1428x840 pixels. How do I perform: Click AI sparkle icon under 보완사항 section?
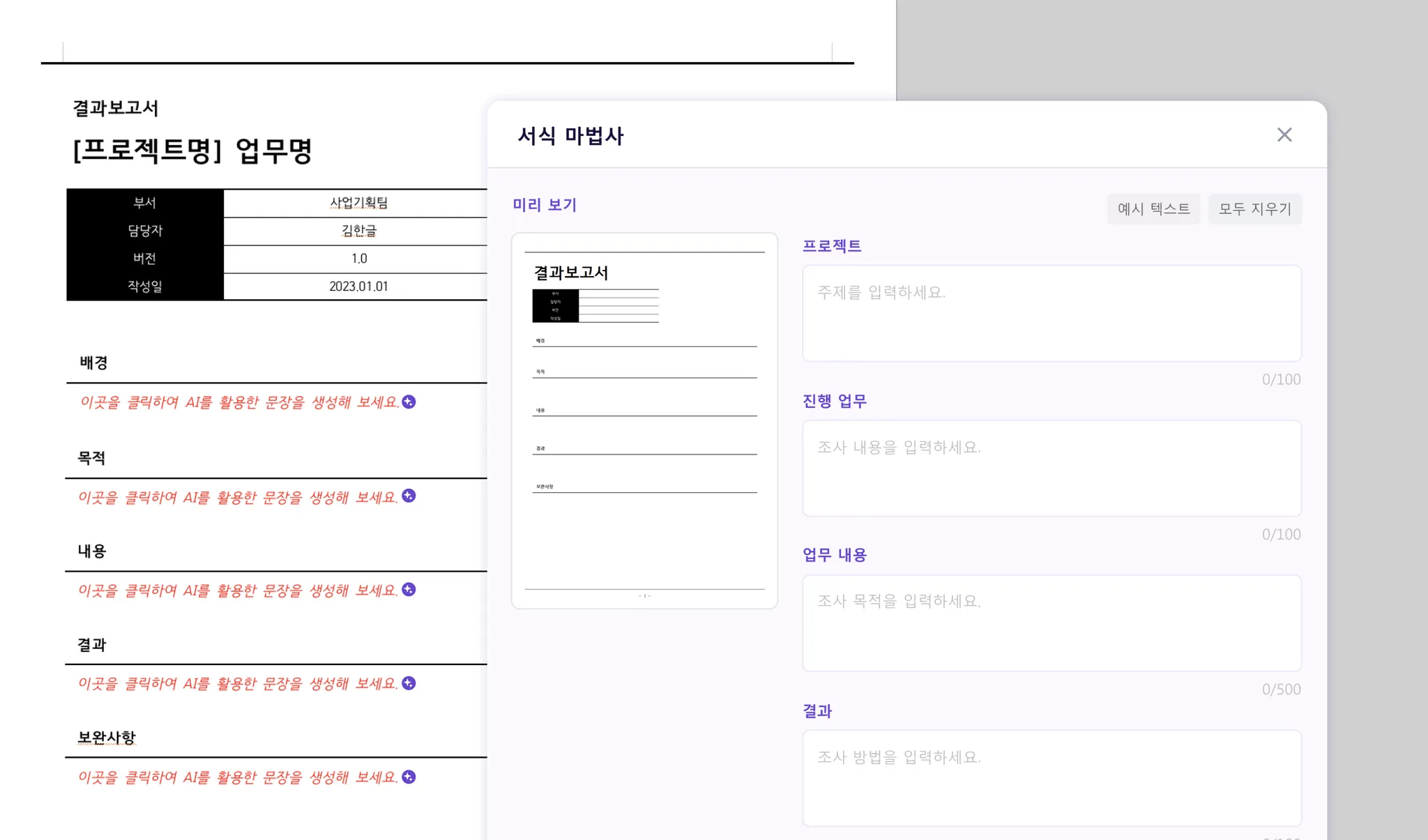pos(409,777)
